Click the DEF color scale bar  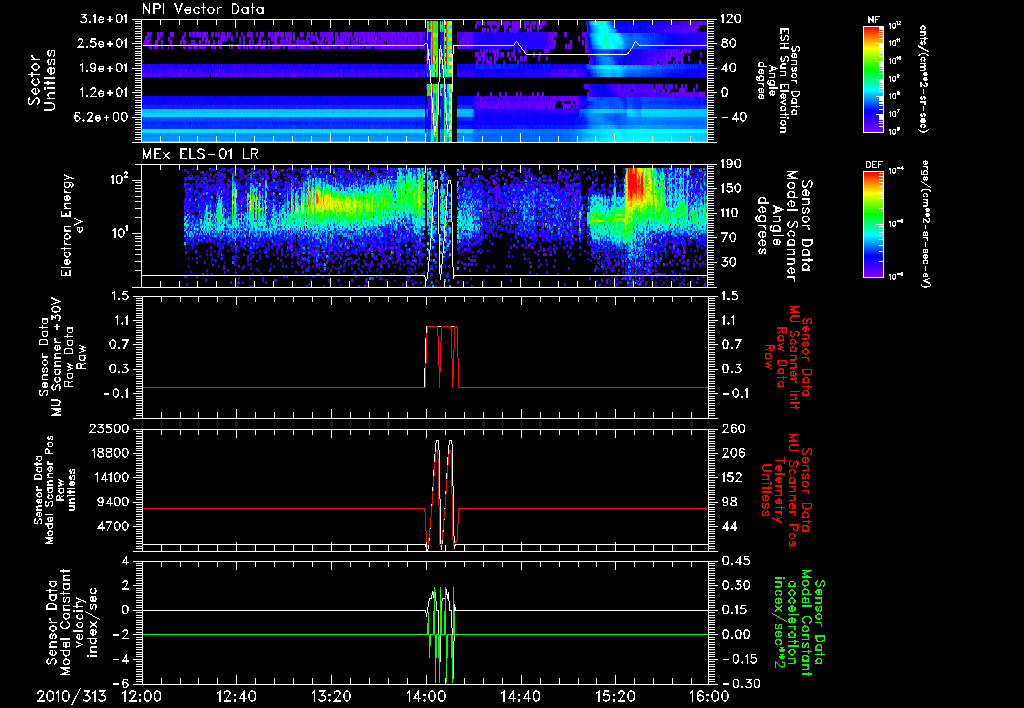pyautogui.click(x=873, y=223)
